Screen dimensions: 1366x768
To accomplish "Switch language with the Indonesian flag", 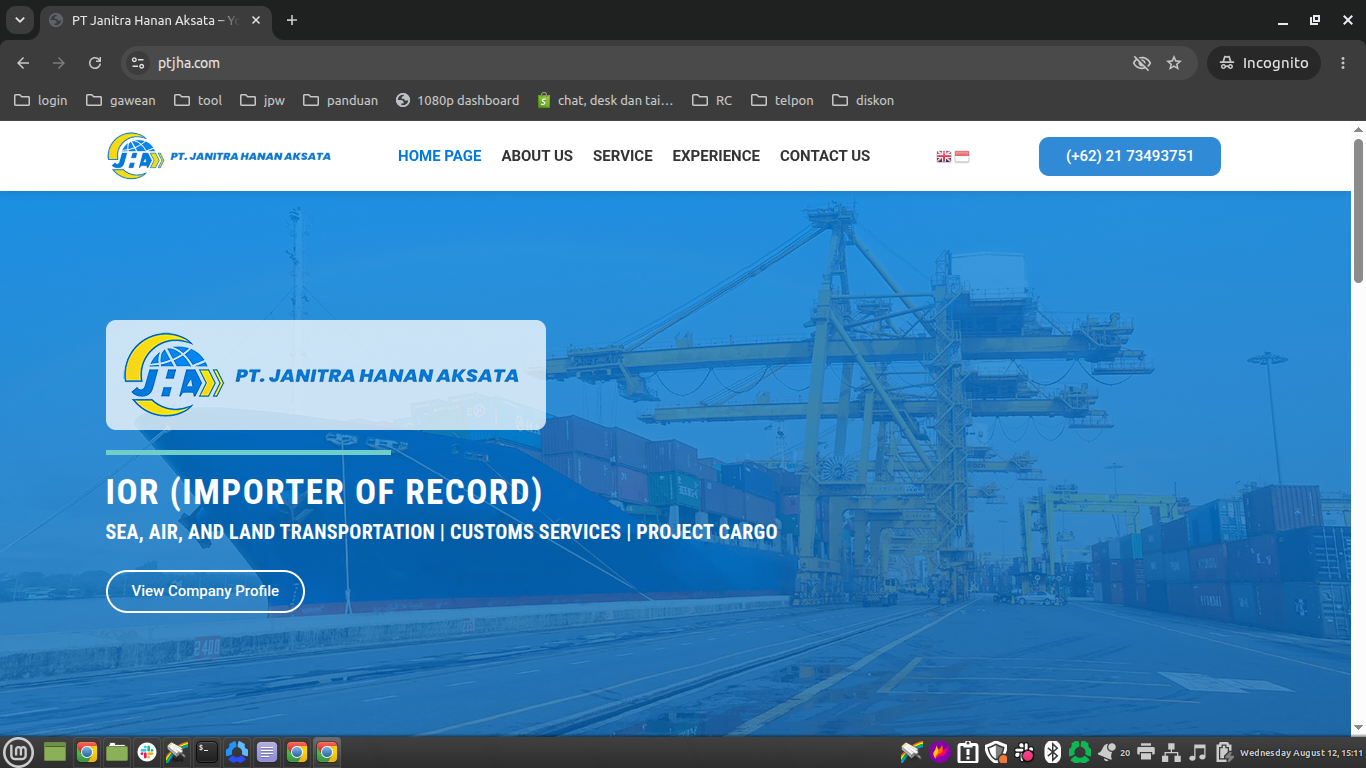I will coord(962,156).
